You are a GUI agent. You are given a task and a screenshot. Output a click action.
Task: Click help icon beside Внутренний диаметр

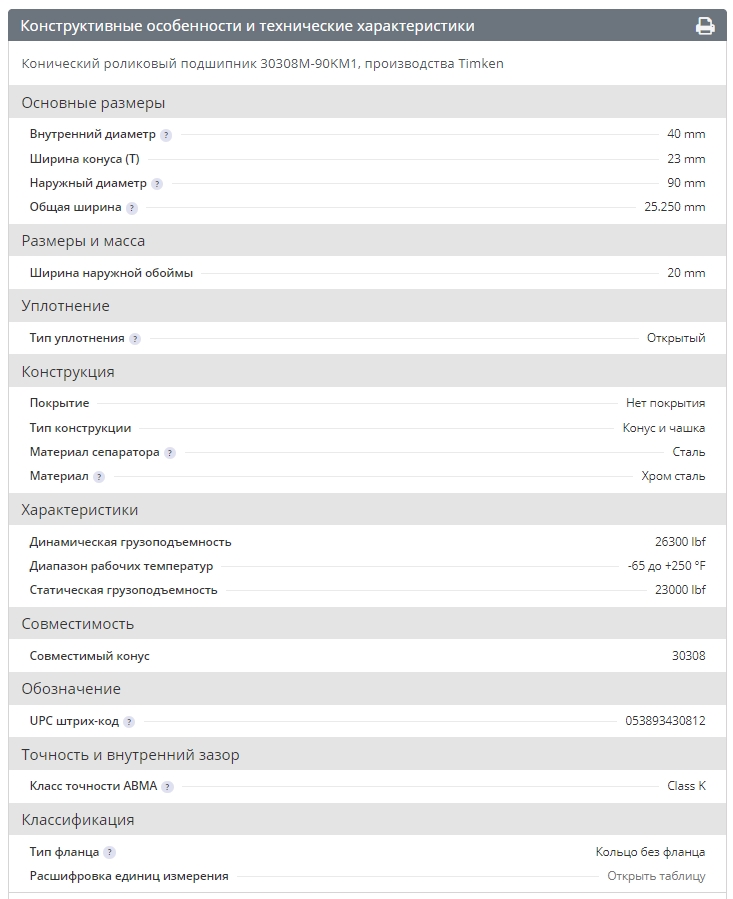[166, 135]
